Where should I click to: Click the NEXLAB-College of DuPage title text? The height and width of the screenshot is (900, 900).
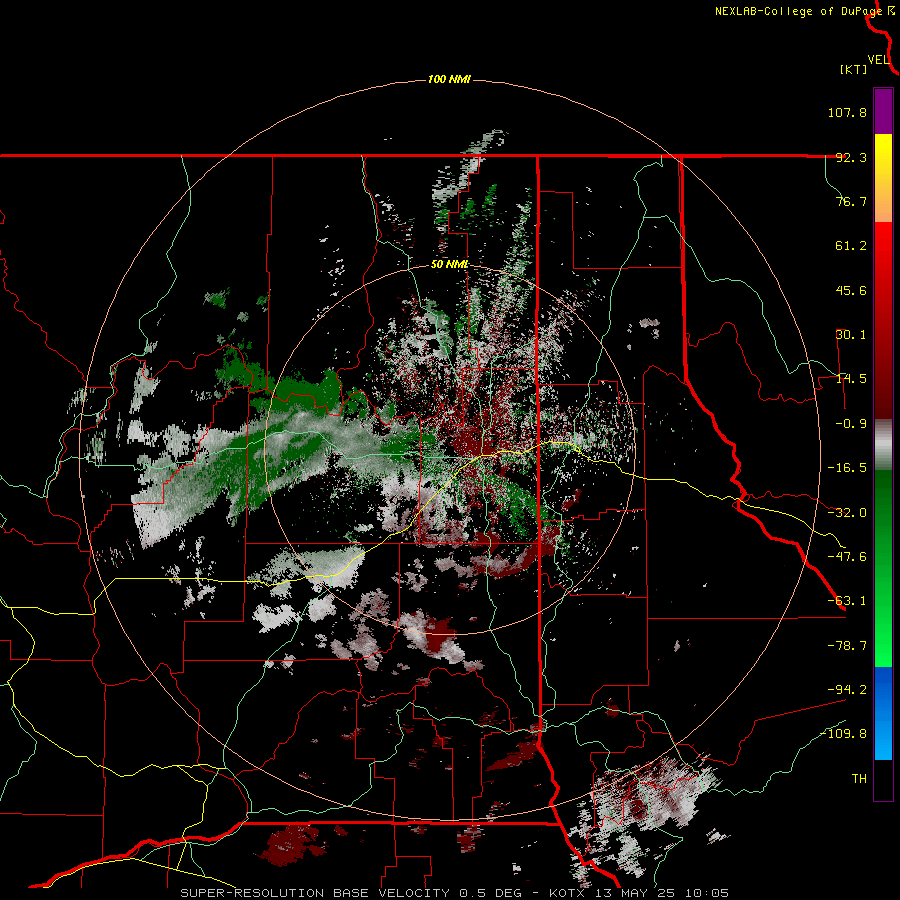click(x=798, y=11)
